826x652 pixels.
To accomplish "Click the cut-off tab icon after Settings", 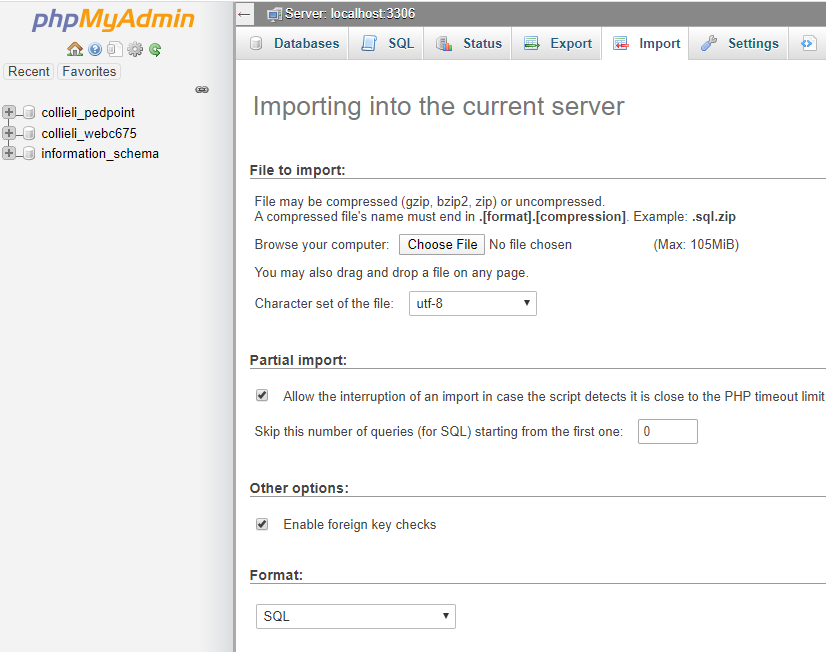I will [808, 43].
